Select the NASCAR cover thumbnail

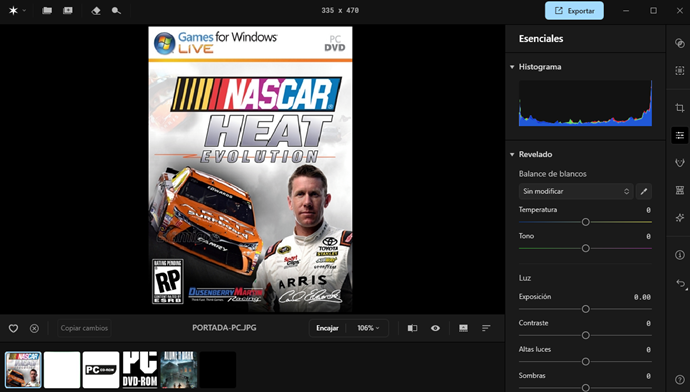(23, 370)
